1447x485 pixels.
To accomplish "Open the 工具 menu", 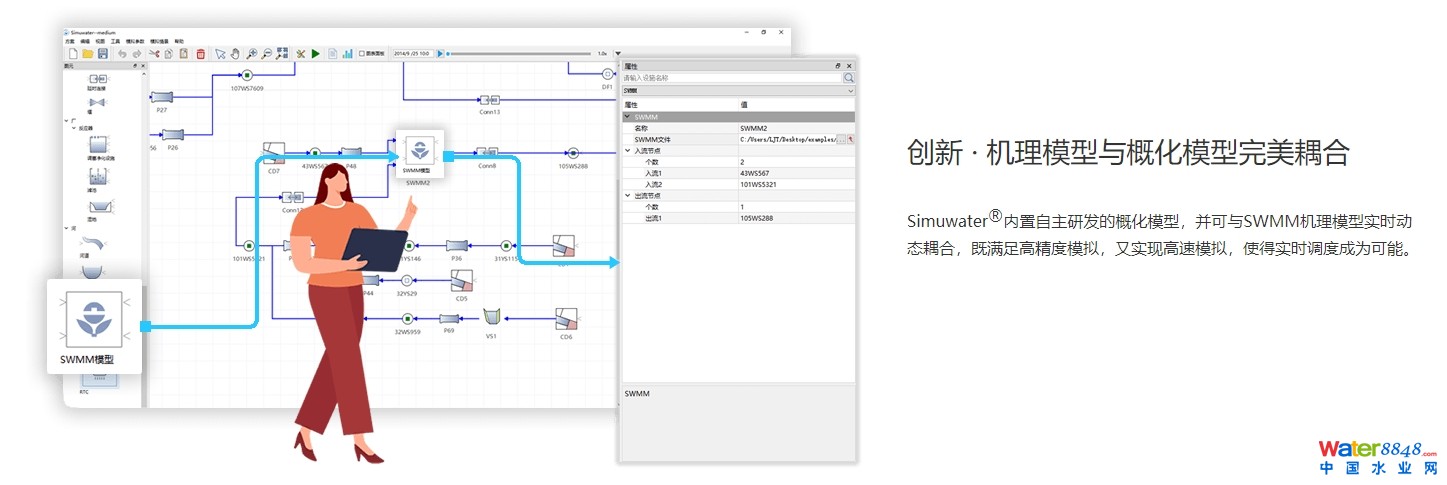I will (116, 41).
